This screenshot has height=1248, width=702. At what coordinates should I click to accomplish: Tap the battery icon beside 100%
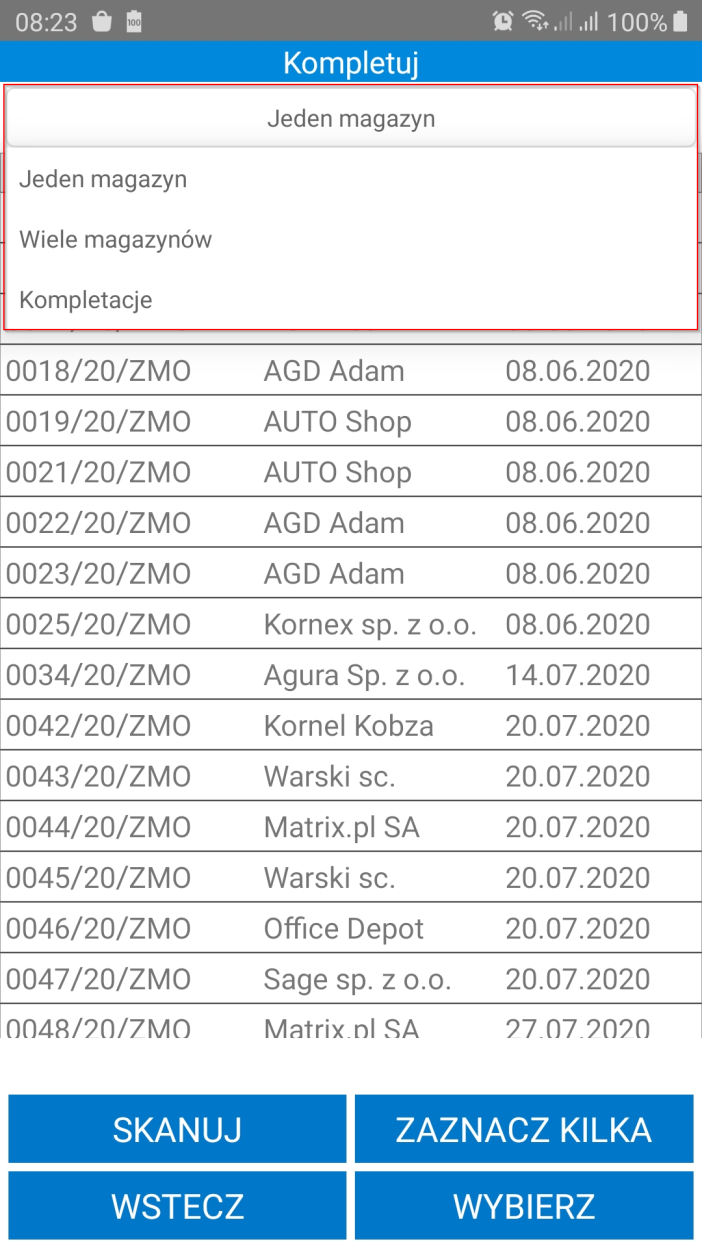click(681, 21)
